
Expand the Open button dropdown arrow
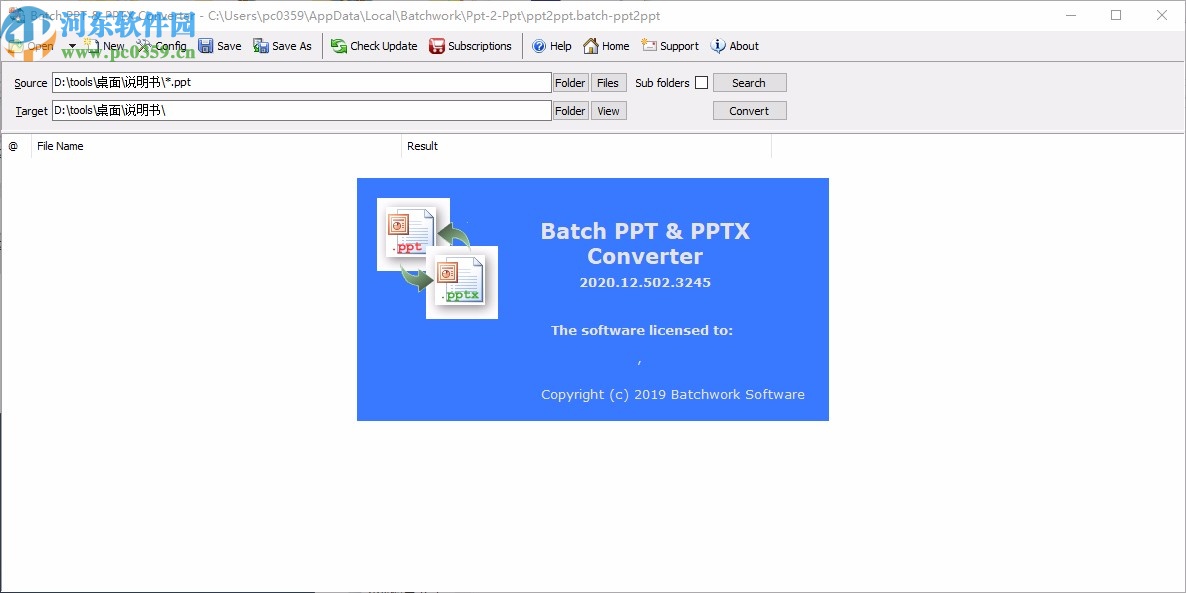pos(71,46)
